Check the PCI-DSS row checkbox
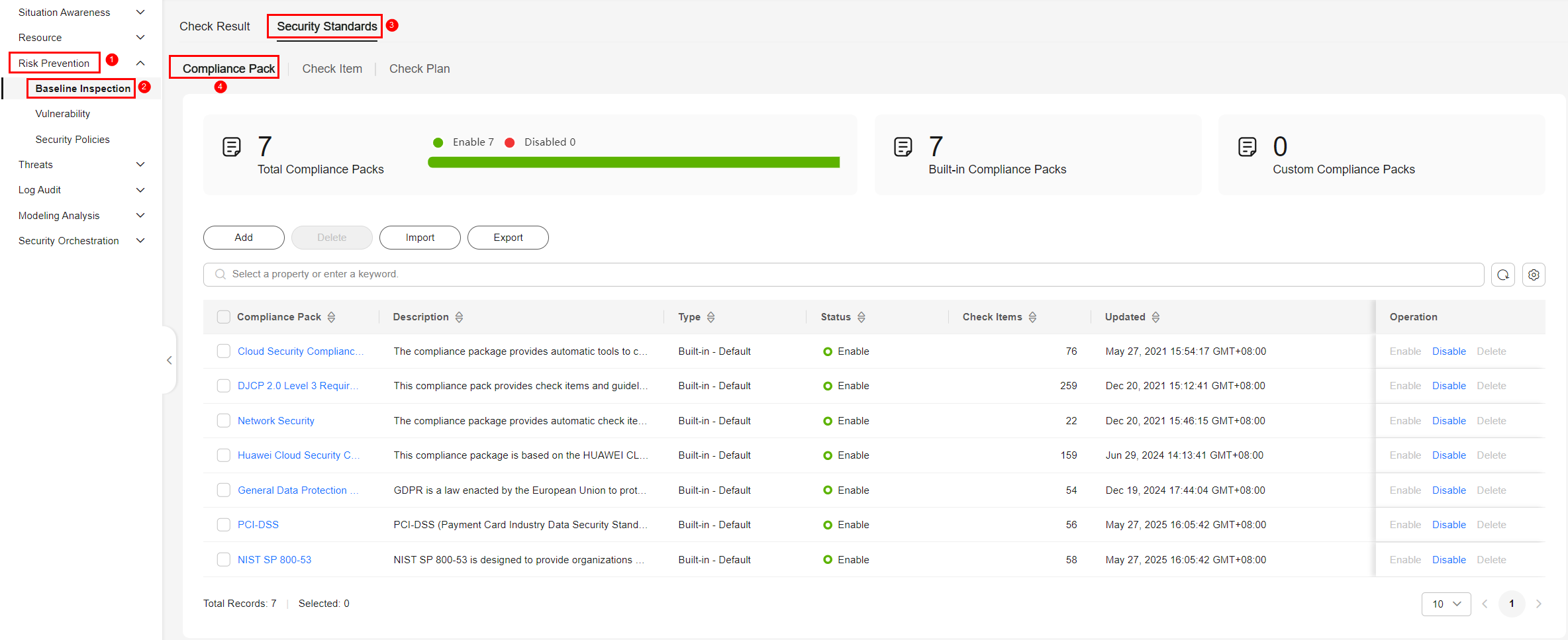Image resolution: width=1568 pixels, height=640 pixels. tap(224, 525)
